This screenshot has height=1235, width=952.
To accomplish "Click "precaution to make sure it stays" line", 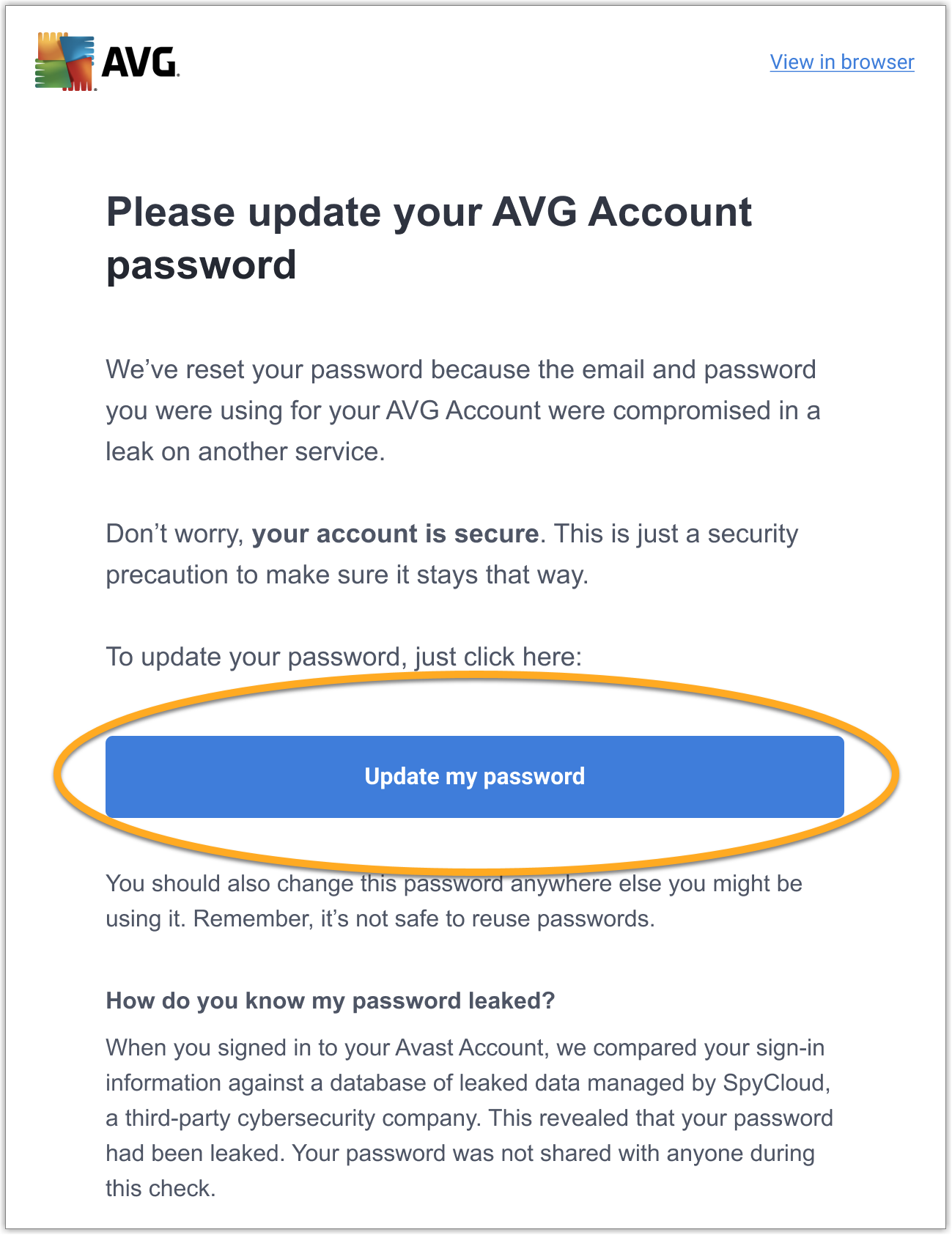I will click(x=347, y=575).
